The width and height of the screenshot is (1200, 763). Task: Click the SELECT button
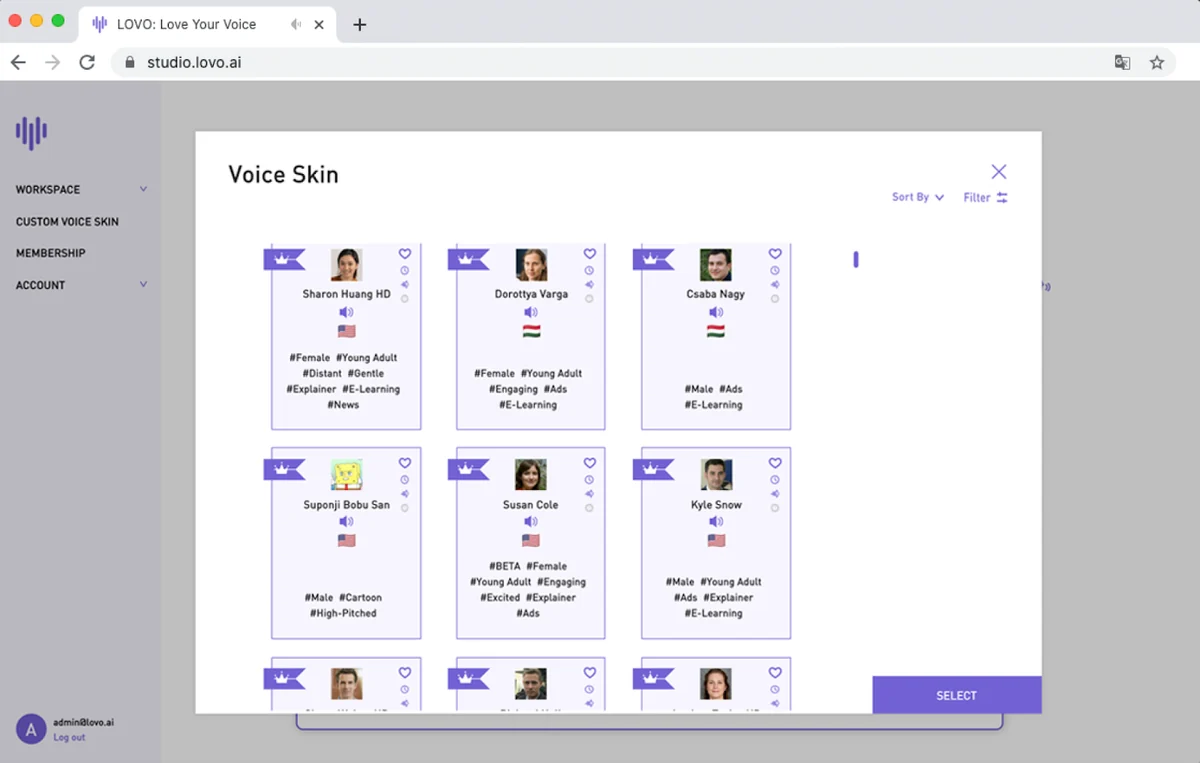[x=957, y=695]
